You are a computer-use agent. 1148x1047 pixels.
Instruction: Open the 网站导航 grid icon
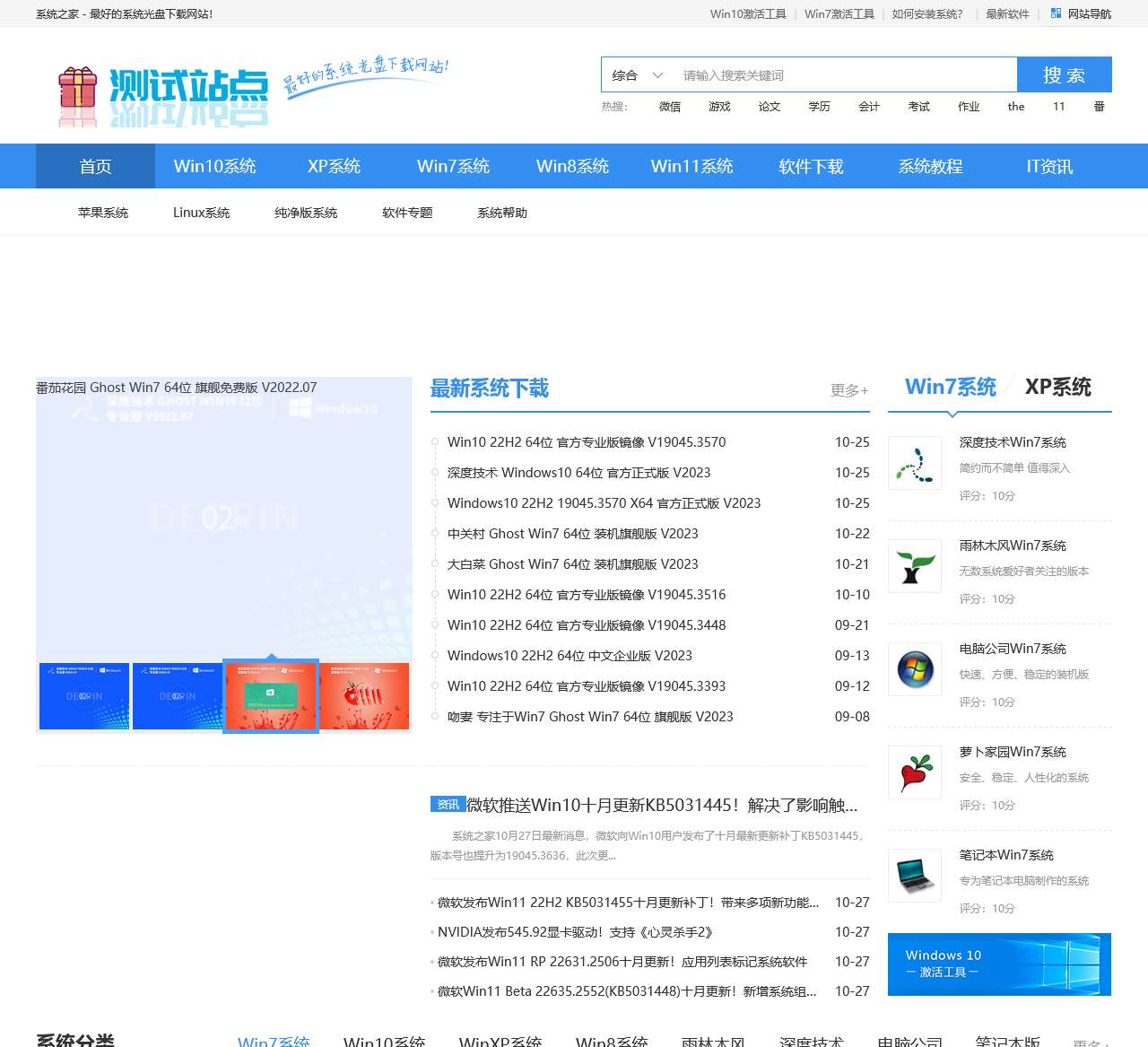point(1056,13)
